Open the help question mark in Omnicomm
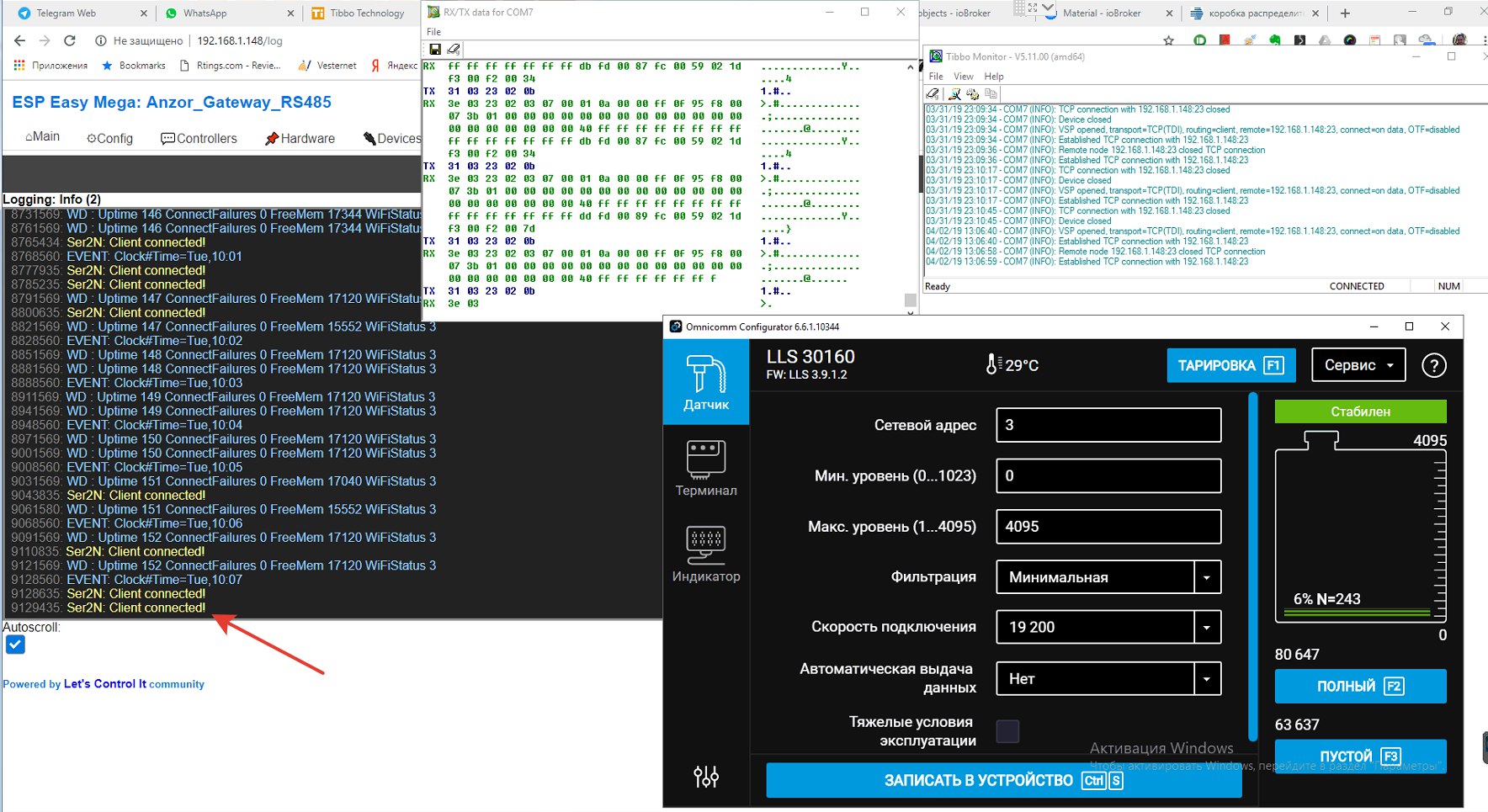Screen dimensions: 1488x812 tap(1433, 365)
